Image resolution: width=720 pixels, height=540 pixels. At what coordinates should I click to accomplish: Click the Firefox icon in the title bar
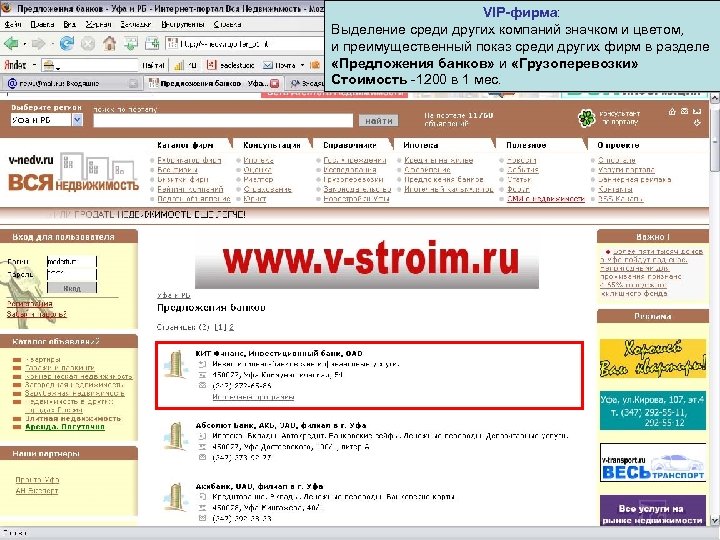pyautogui.click(x=6, y=8)
